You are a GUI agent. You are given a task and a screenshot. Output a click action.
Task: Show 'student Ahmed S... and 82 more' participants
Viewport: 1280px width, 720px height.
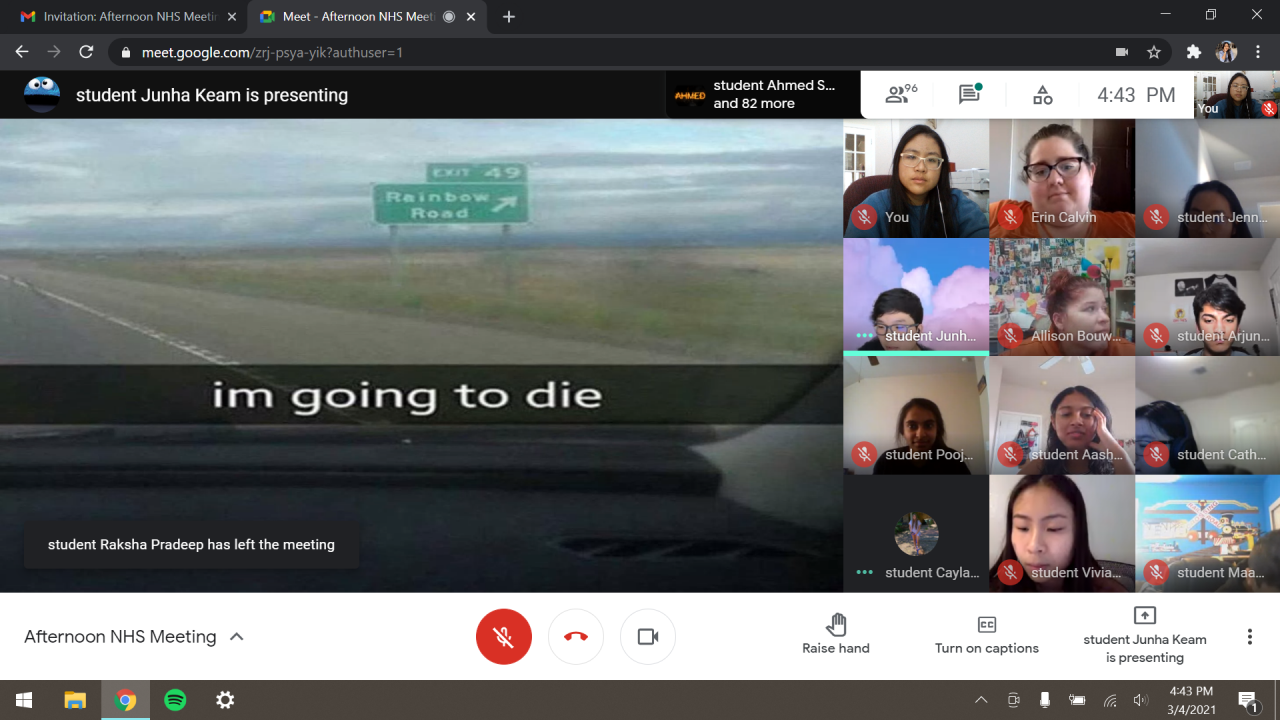(763, 95)
